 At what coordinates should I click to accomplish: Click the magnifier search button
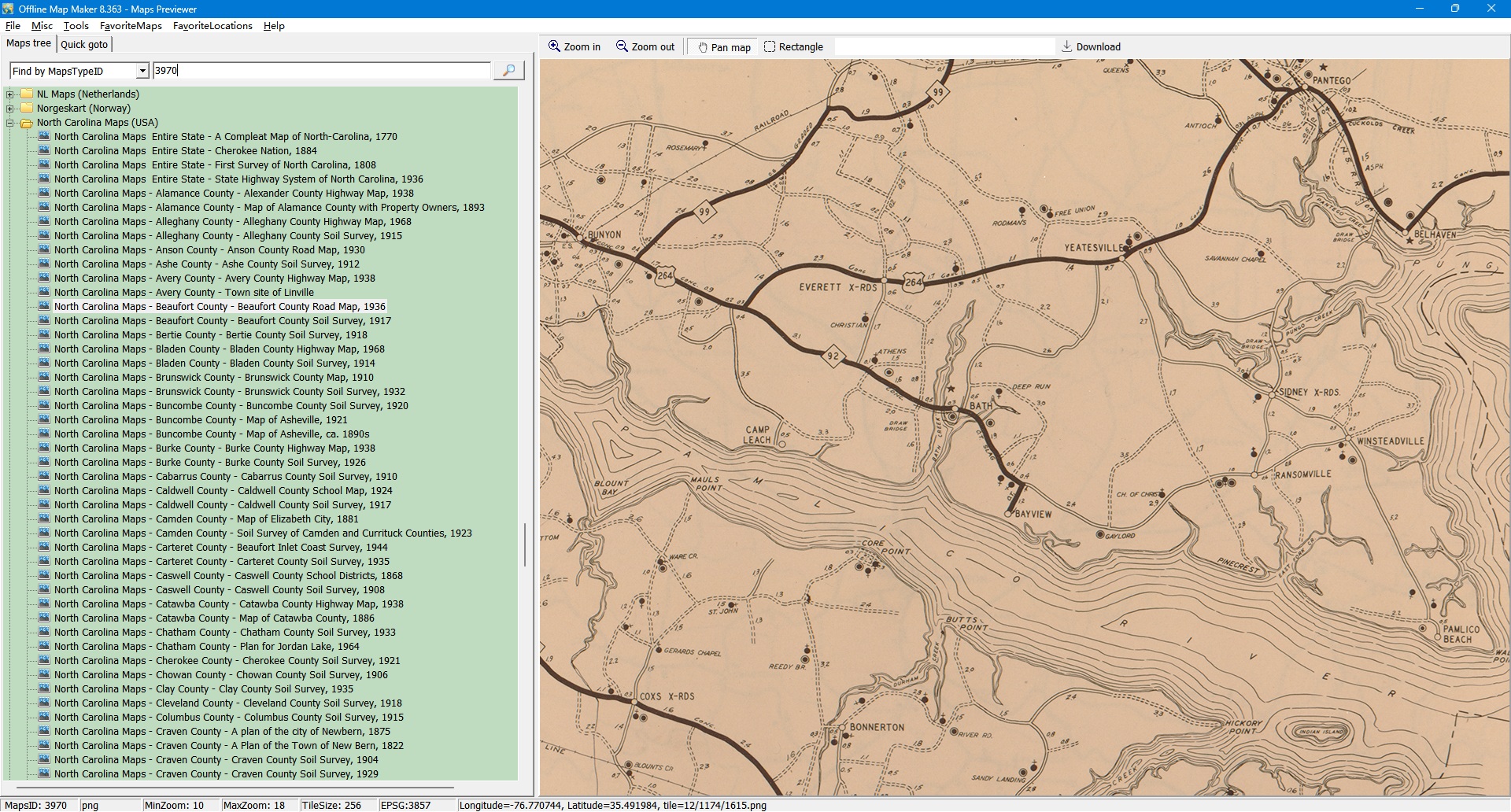(x=508, y=71)
